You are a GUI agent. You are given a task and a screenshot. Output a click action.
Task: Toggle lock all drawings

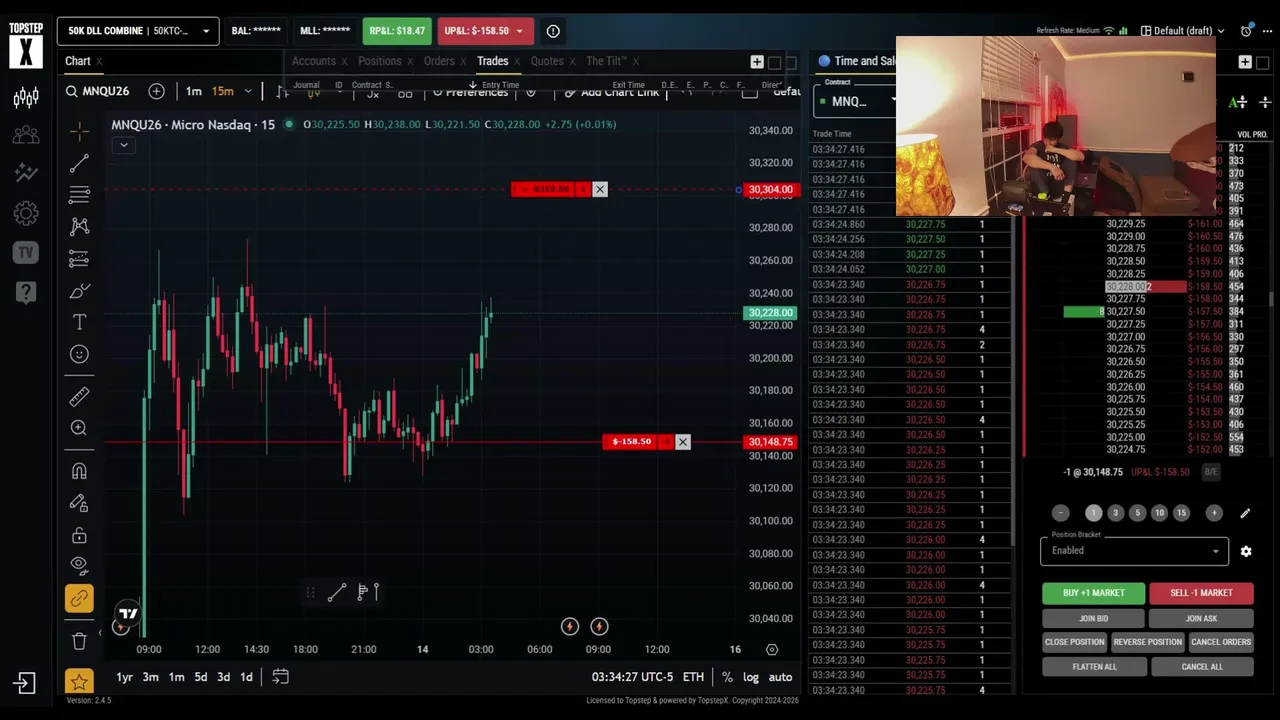[80, 535]
